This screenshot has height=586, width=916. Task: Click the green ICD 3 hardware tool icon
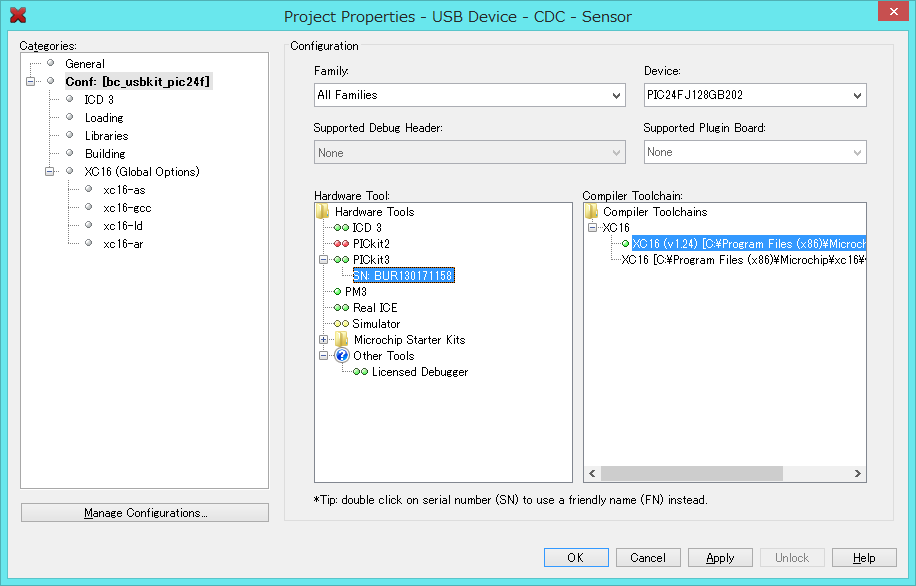pos(341,228)
